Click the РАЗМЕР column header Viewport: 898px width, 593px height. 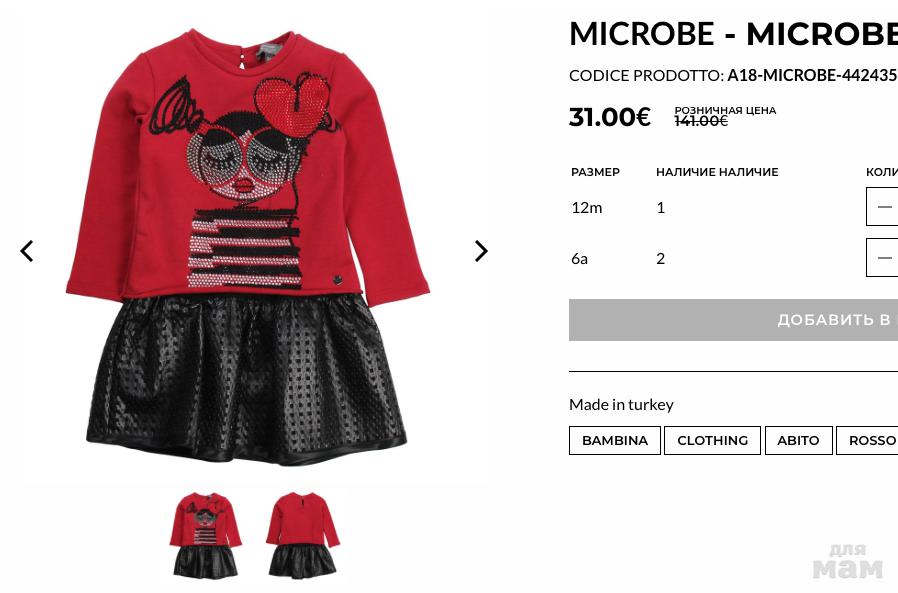595,172
